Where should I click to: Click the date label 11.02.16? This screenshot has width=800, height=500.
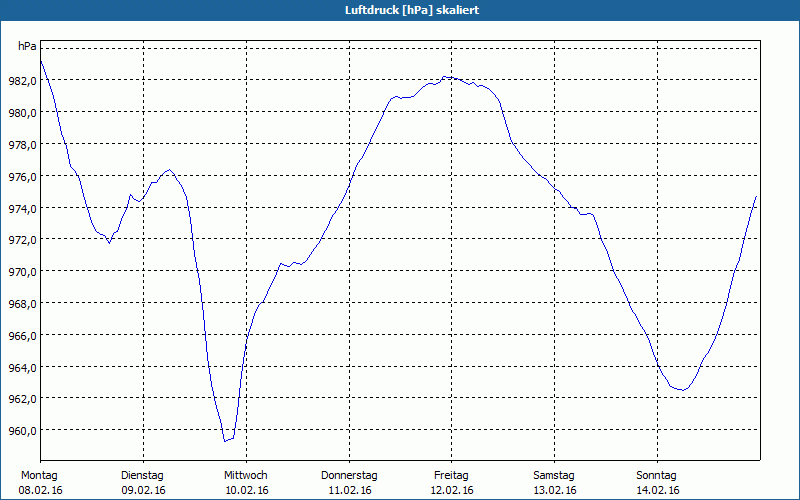click(350, 490)
